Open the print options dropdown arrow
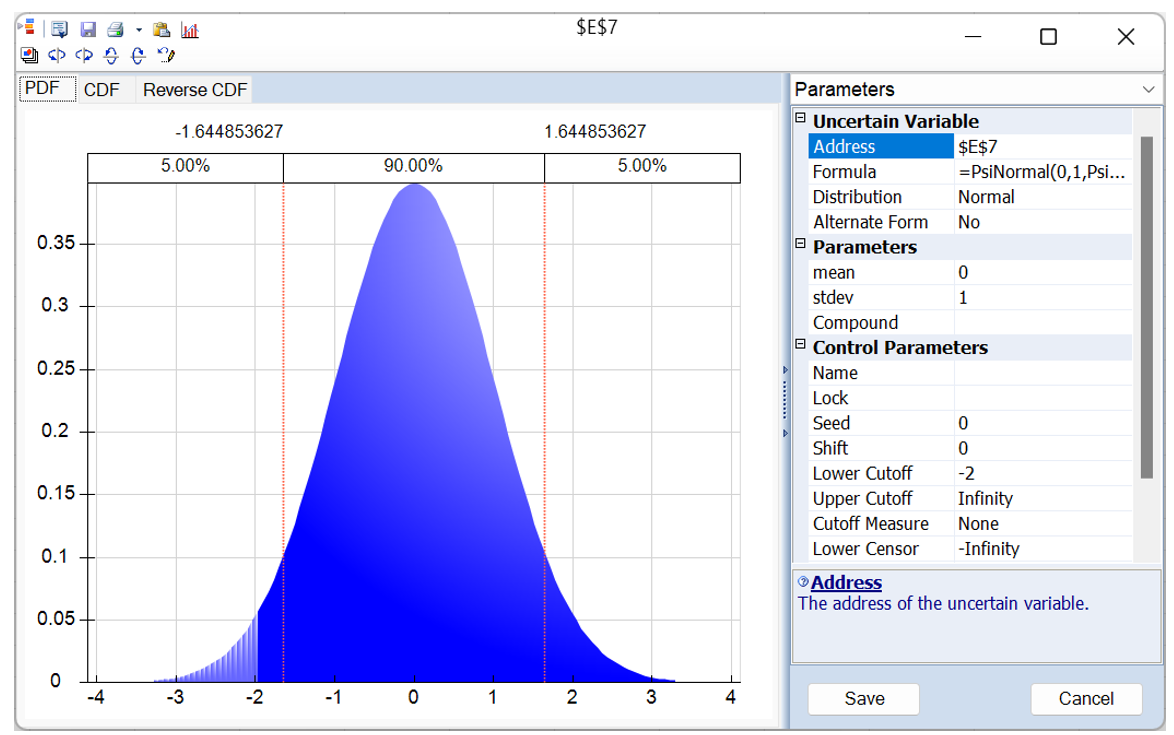 point(138,31)
